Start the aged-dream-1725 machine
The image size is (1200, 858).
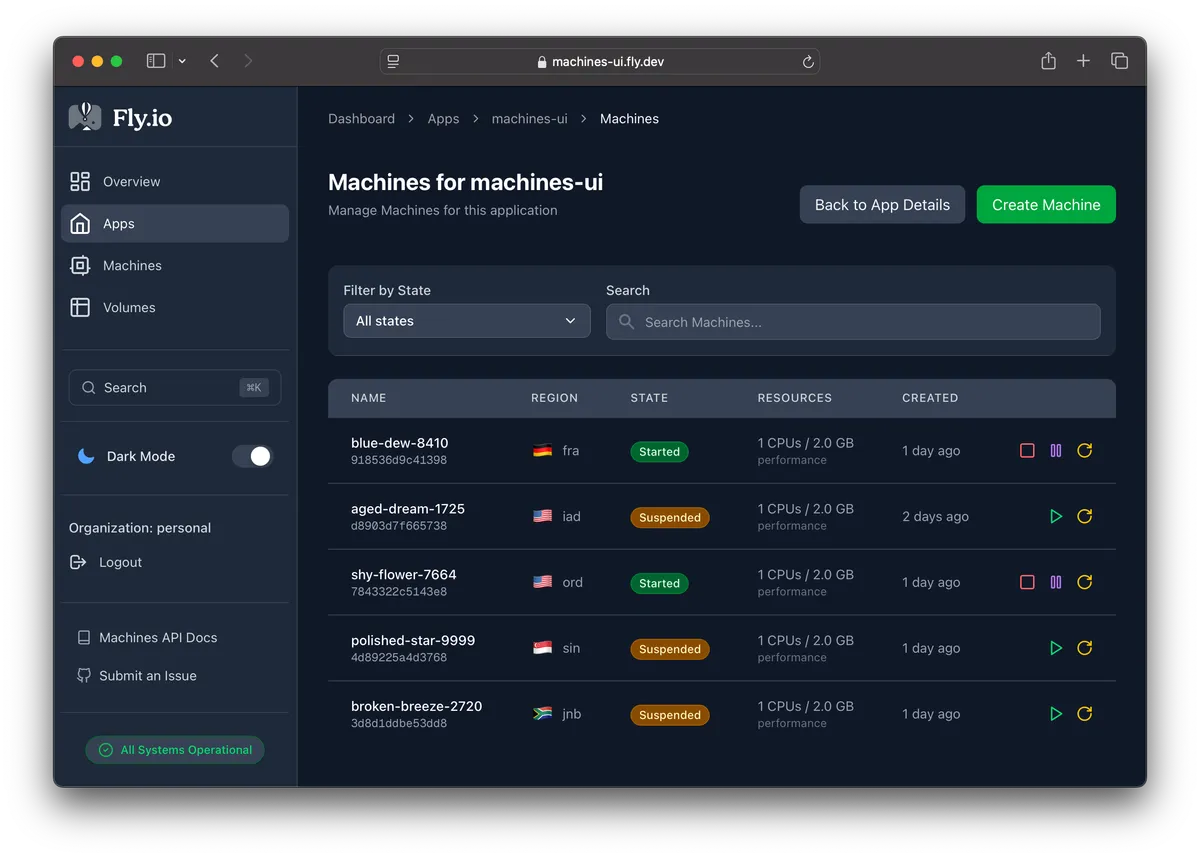click(1056, 517)
